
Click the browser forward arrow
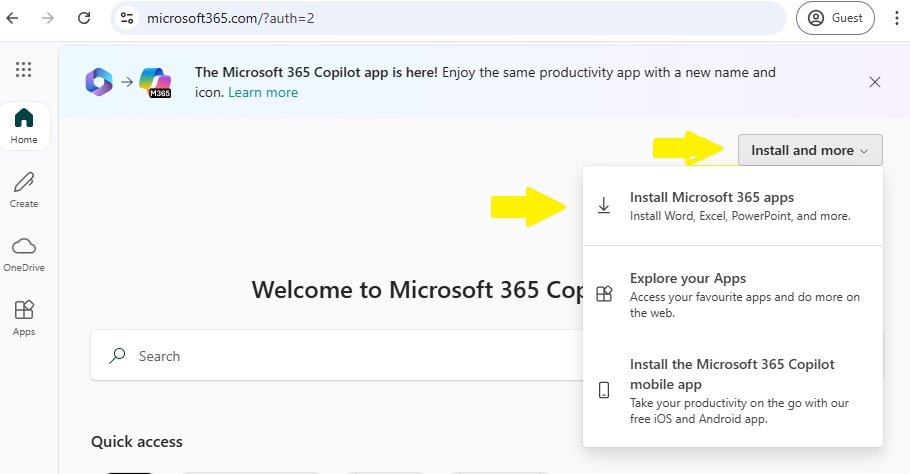[x=48, y=18]
